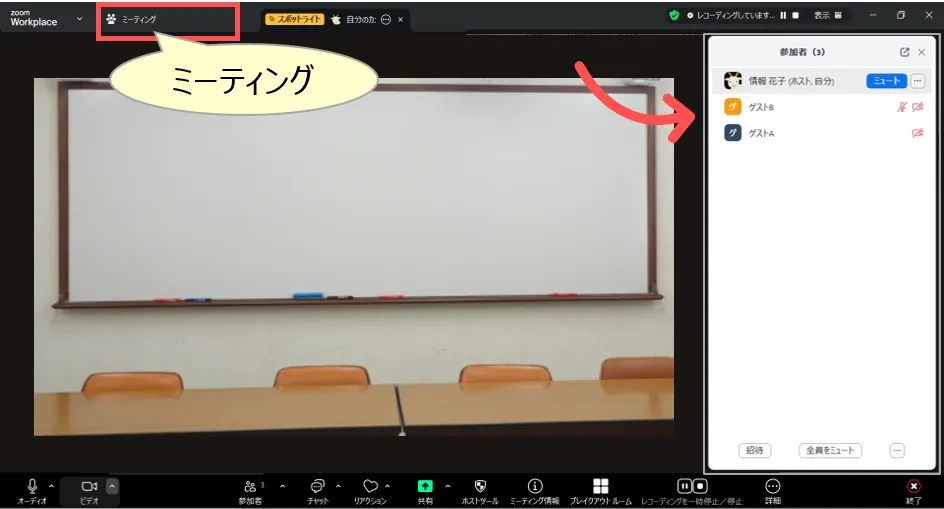Click the green Share (共有) icon
This screenshot has height=509, width=944.
pos(425,486)
